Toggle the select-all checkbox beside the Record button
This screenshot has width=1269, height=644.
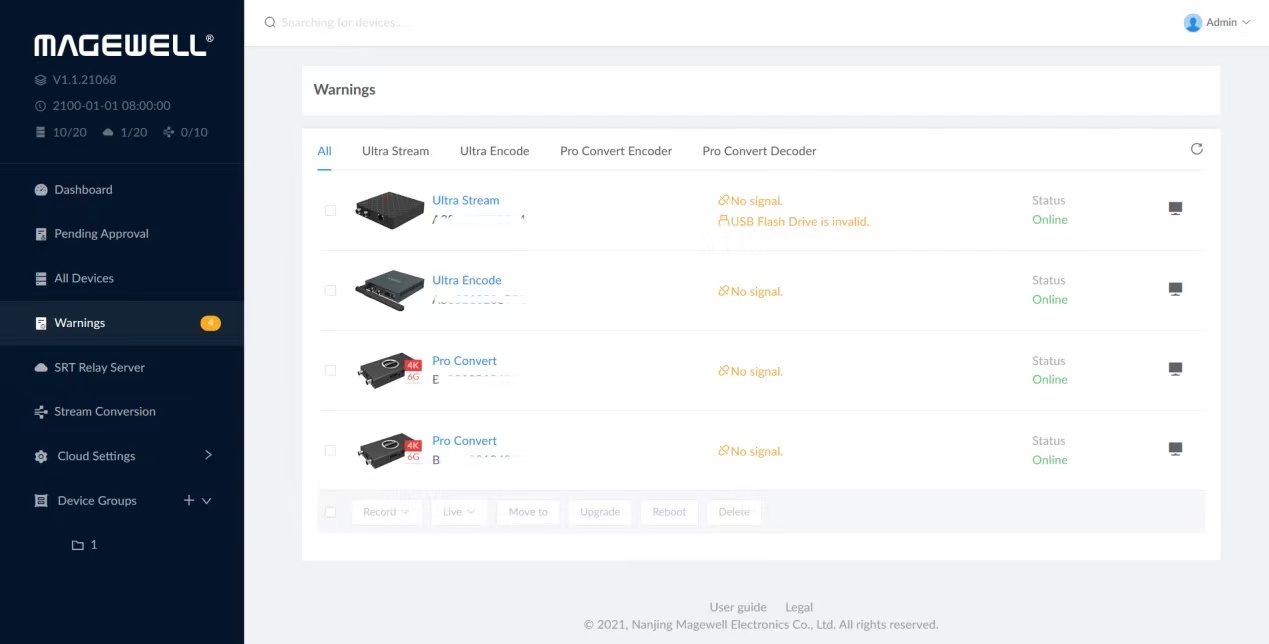coord(330,512)
